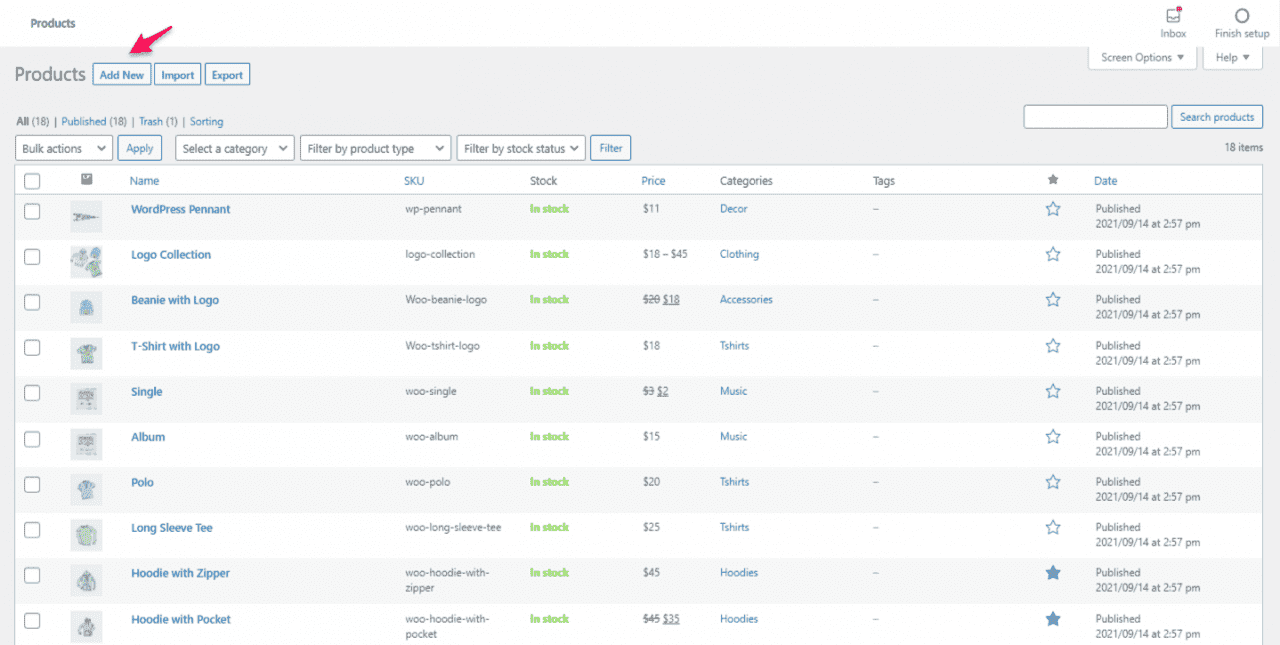The width and height of the screenshot is (1280, 645).
Task: Toggle featured star for T-Shirt with Logo
Action: pos(1053,345)
